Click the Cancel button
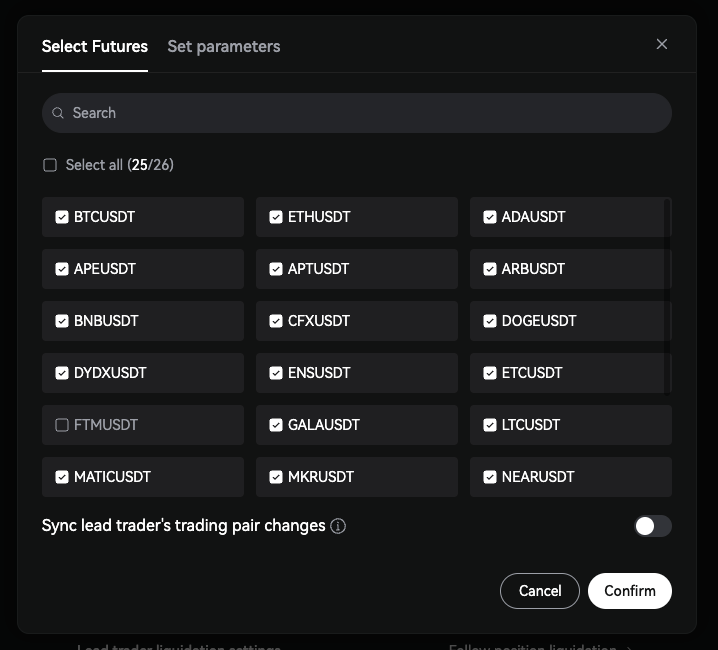 coord(539,591)
